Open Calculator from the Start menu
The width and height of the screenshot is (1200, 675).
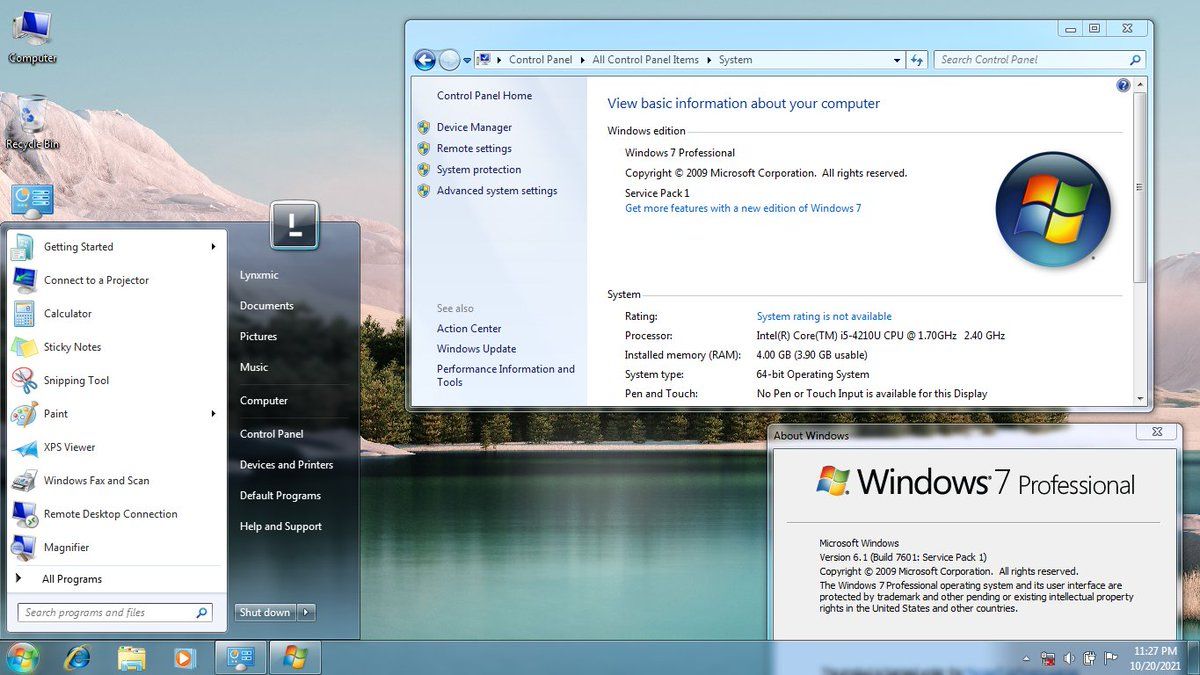[67, 314]
